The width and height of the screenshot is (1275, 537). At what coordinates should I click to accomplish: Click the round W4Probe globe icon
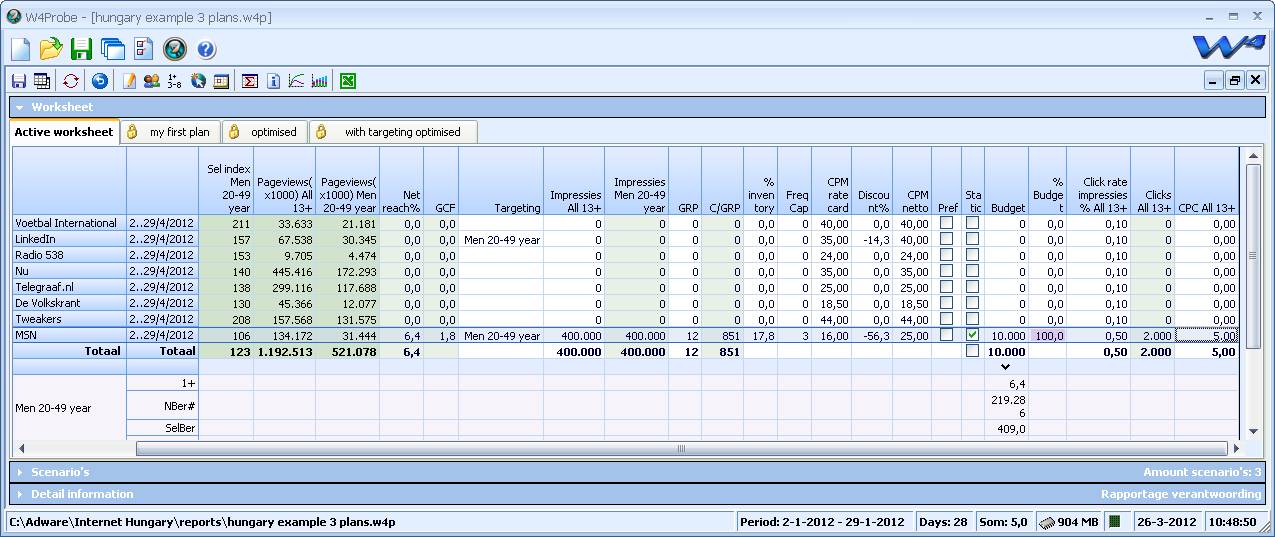pyautogui.click(x=175, y=49)
